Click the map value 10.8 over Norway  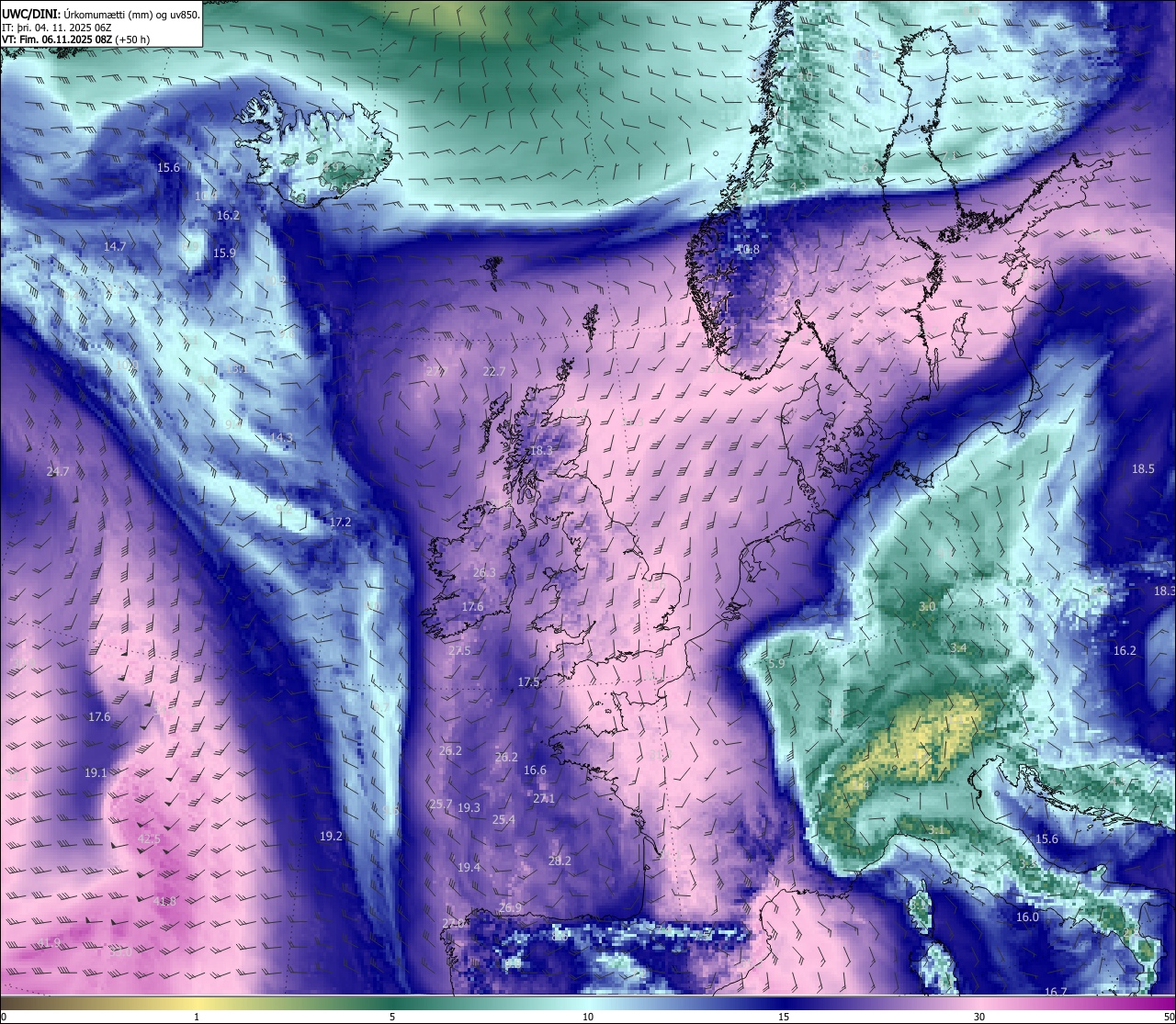[x=749, y=249]
